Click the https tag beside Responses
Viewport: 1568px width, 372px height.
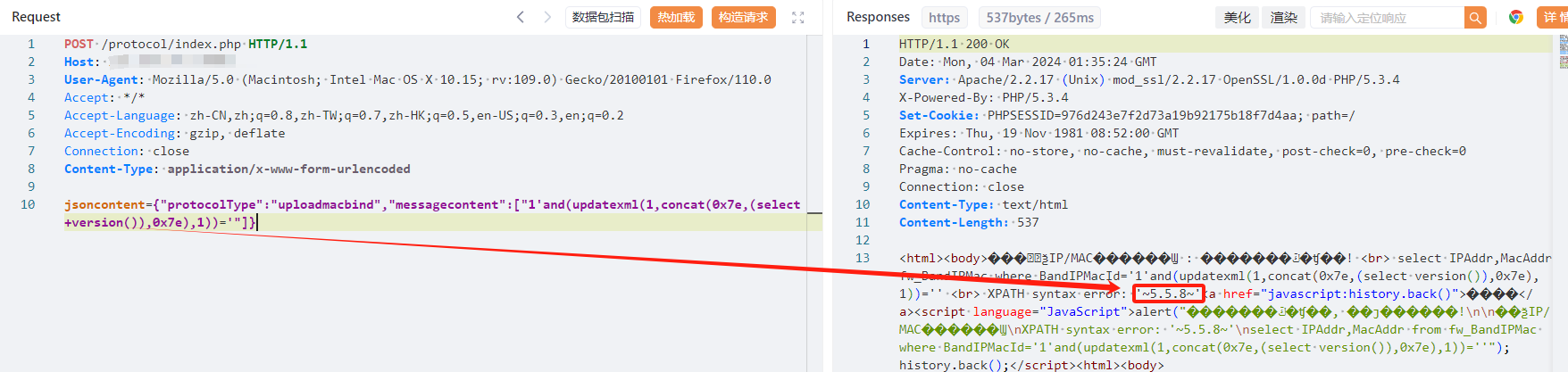pyautogui.click(x=944, y=17)
